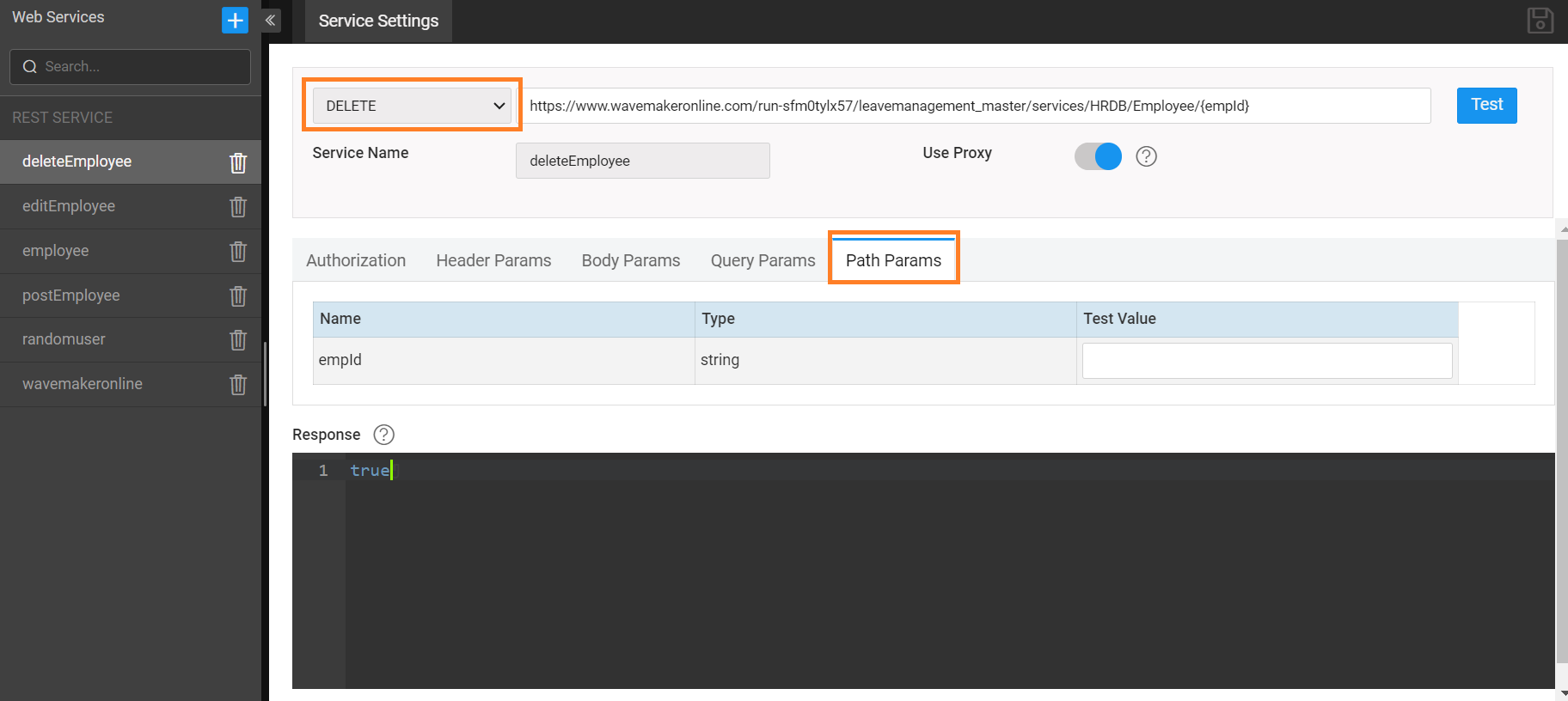Remove postEmployee using its trash icon

(x=238, y=296)
